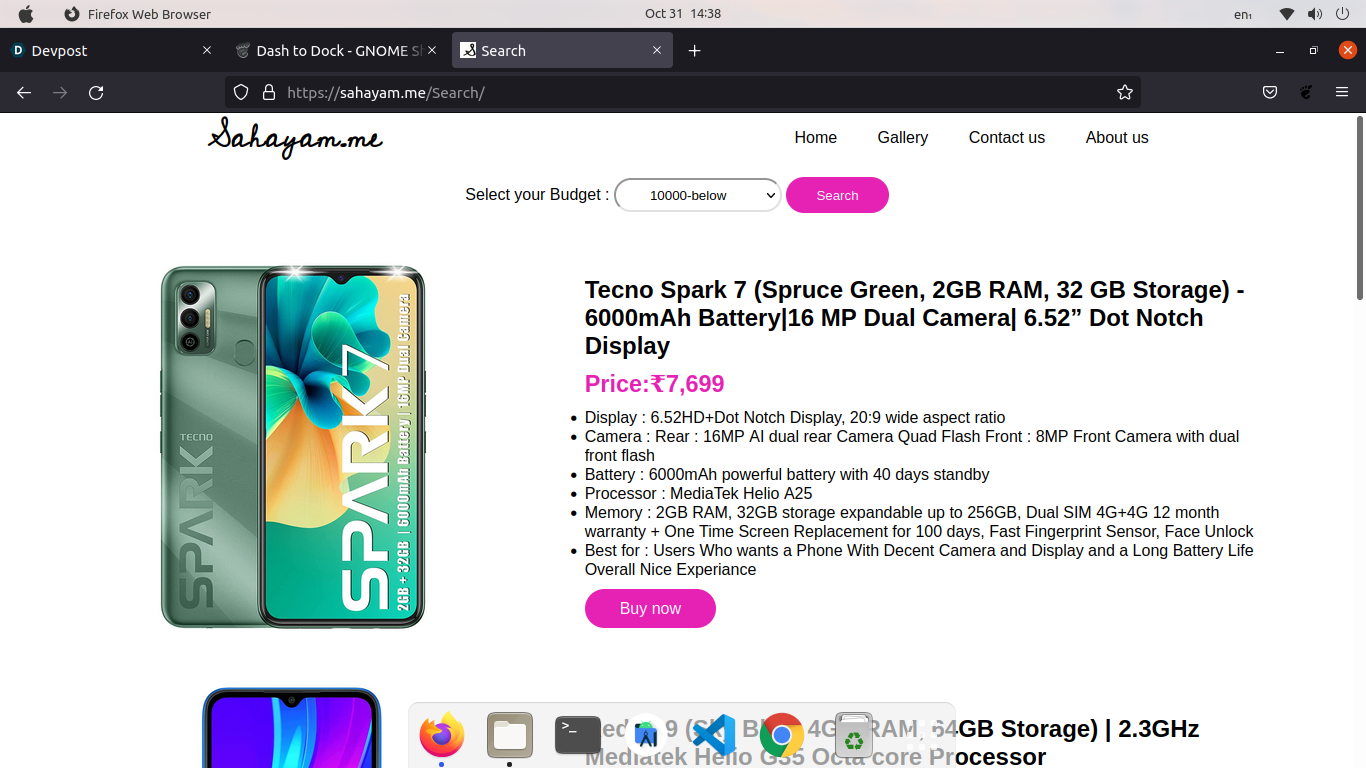Click the Firefox Web Browser app menu
Screen dimensions: 1366x768
point(138,14)
